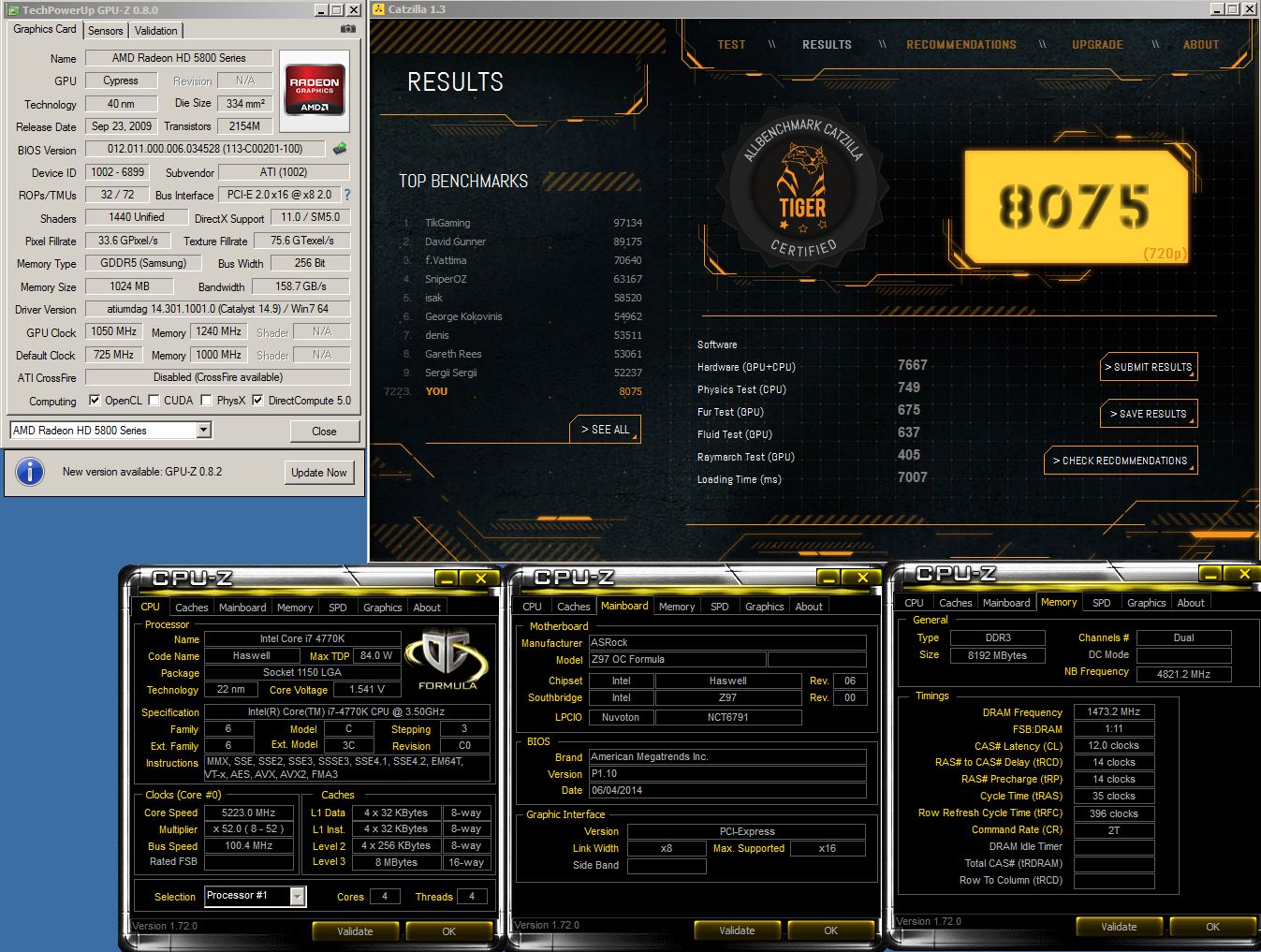Screen dimensions: 1261x952
Task: Switch to GPU-Z Validation tab
Action: [156, 31]
